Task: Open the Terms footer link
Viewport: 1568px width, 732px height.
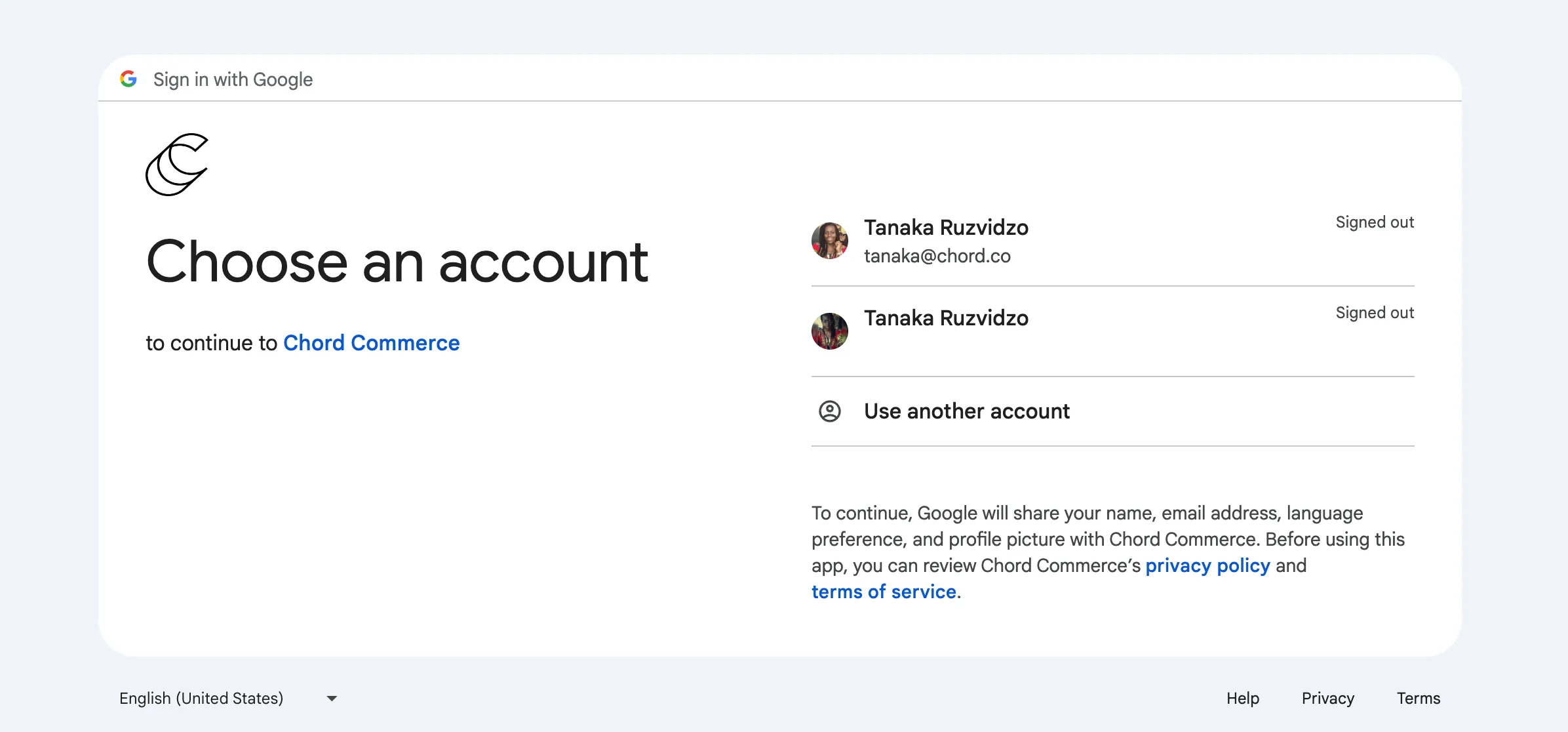Action: point(1419,699)
